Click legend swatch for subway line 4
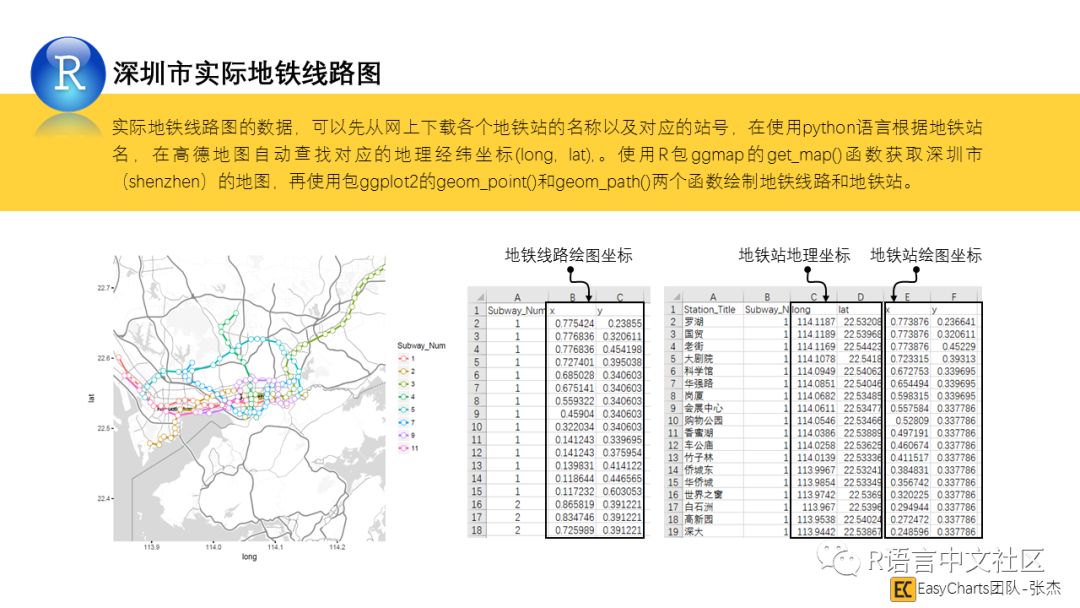Image resolution: width=1080 pixels, height=608 pixels. point(404,397)
